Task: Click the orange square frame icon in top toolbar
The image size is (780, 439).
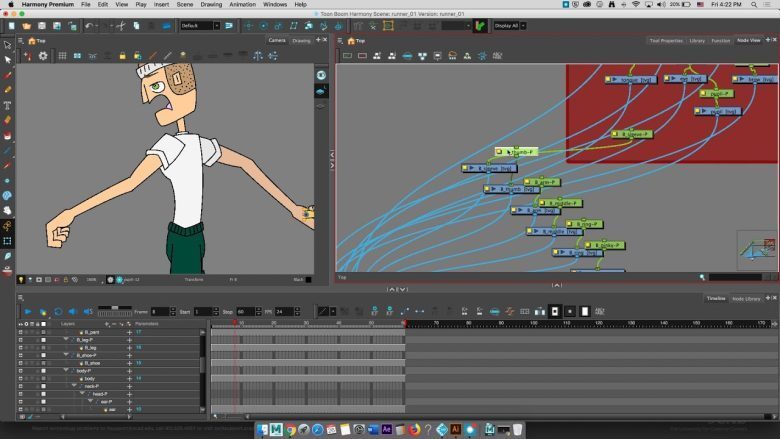Action: 388,26
